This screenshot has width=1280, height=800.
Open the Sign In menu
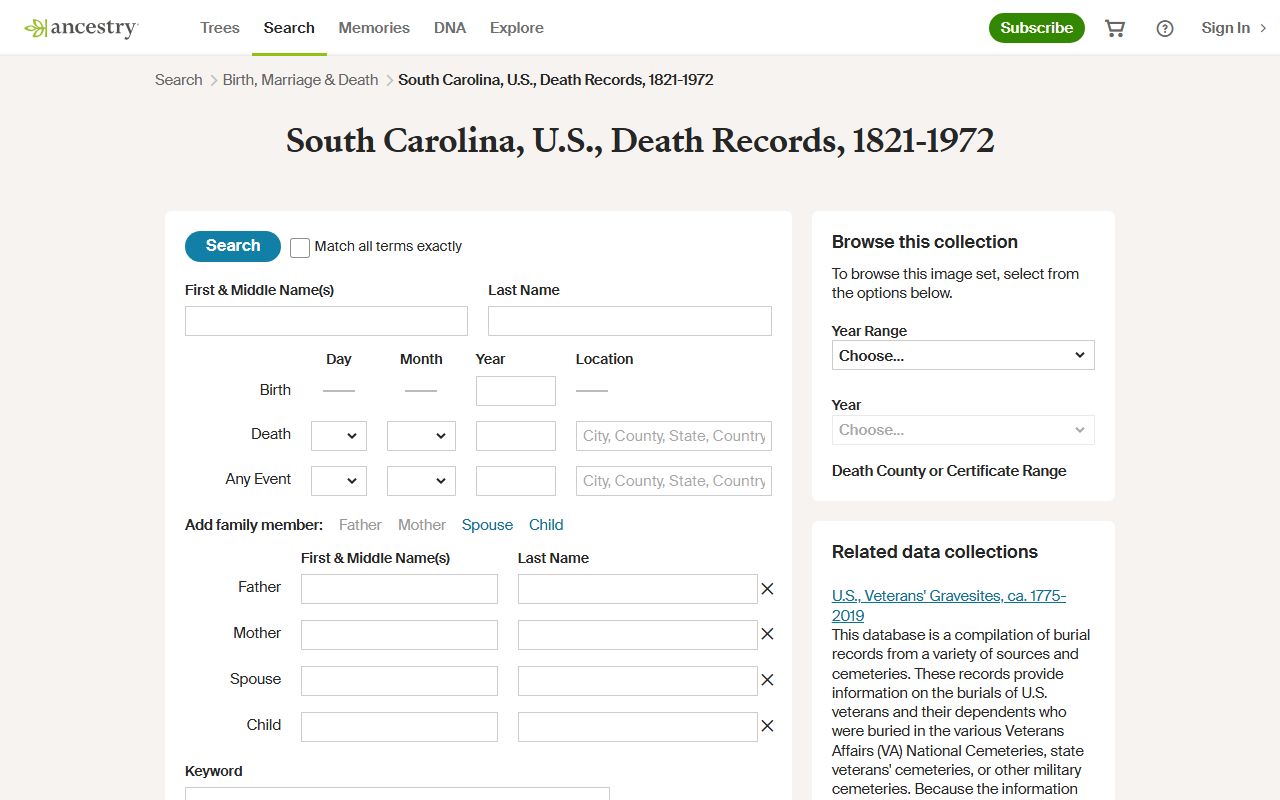[x=1234, y=28]
